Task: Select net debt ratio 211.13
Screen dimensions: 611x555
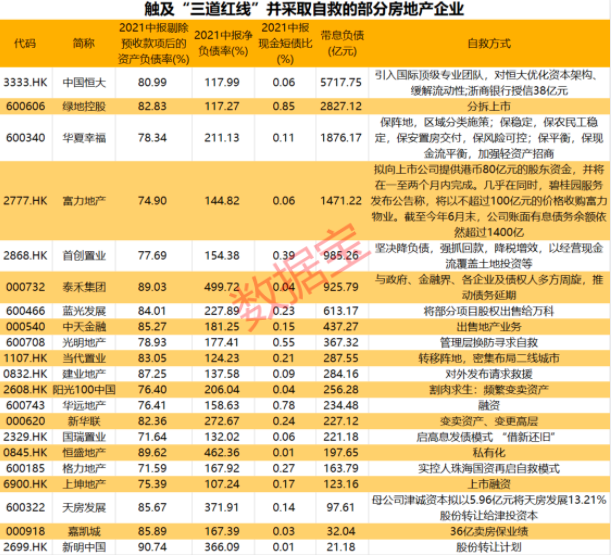Action: point(222,138)
